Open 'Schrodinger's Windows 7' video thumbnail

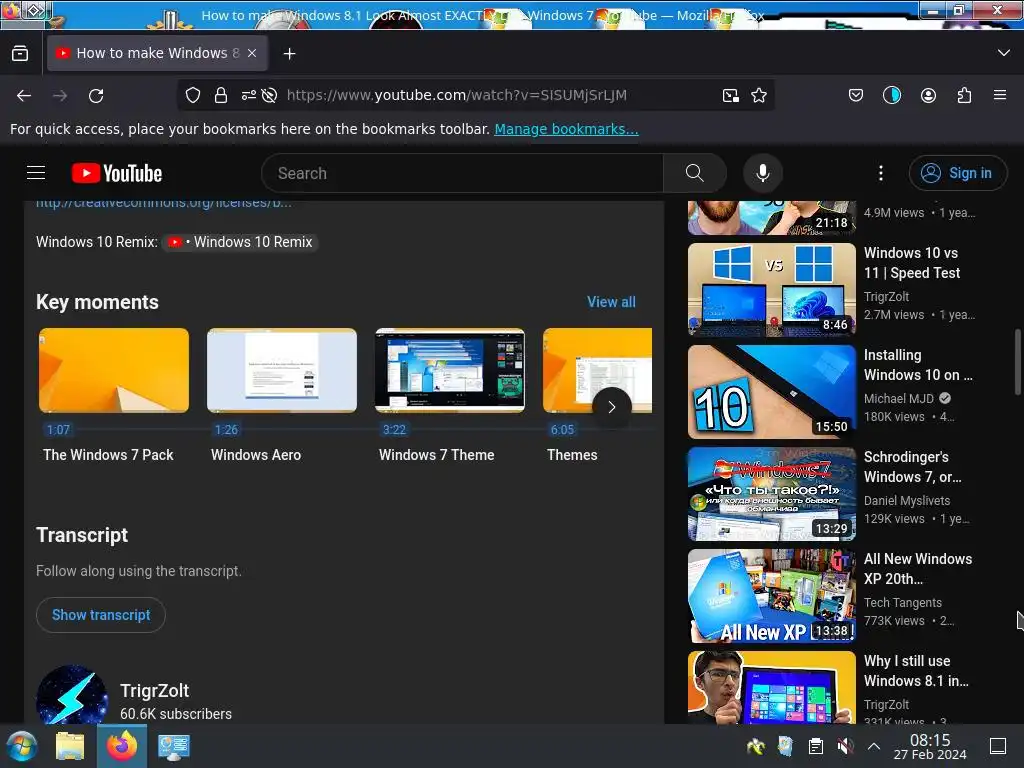click(x=771, y=494)
